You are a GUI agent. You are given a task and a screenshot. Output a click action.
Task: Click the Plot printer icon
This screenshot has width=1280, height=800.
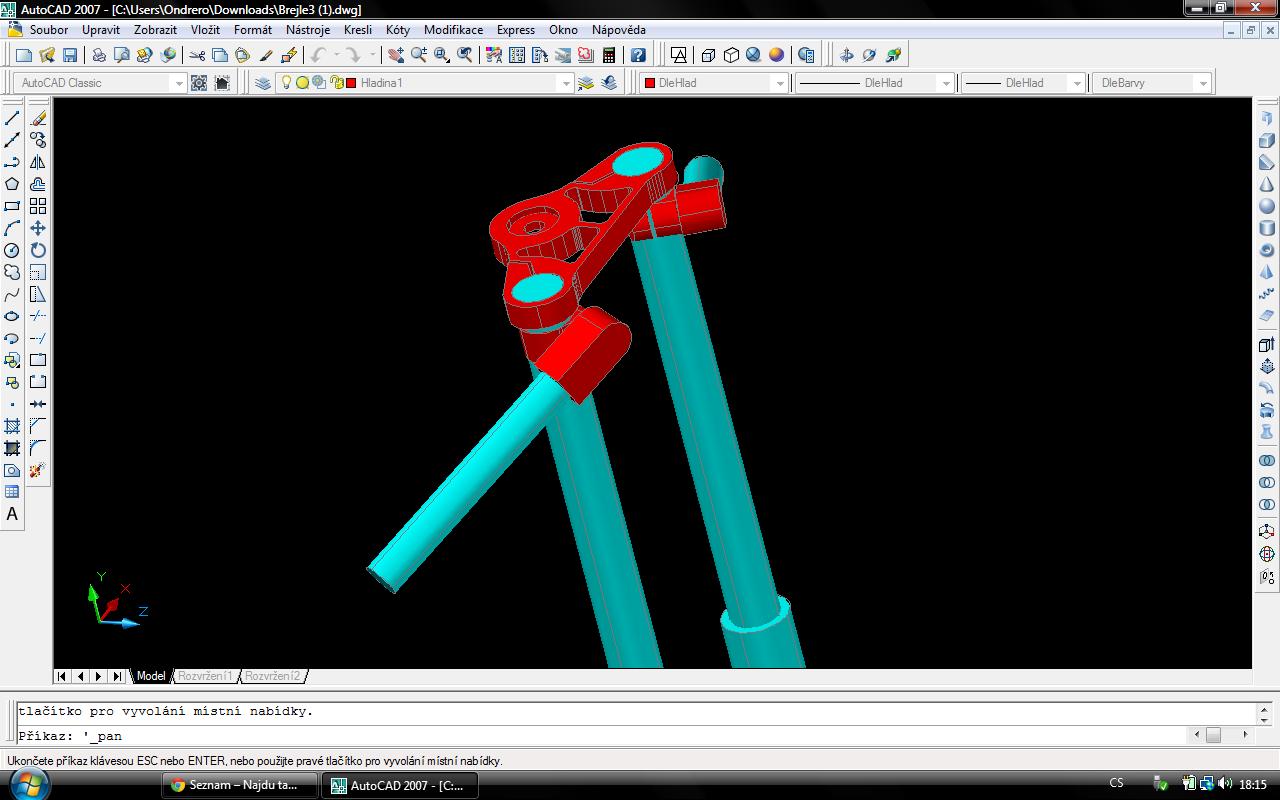point(99,55)
